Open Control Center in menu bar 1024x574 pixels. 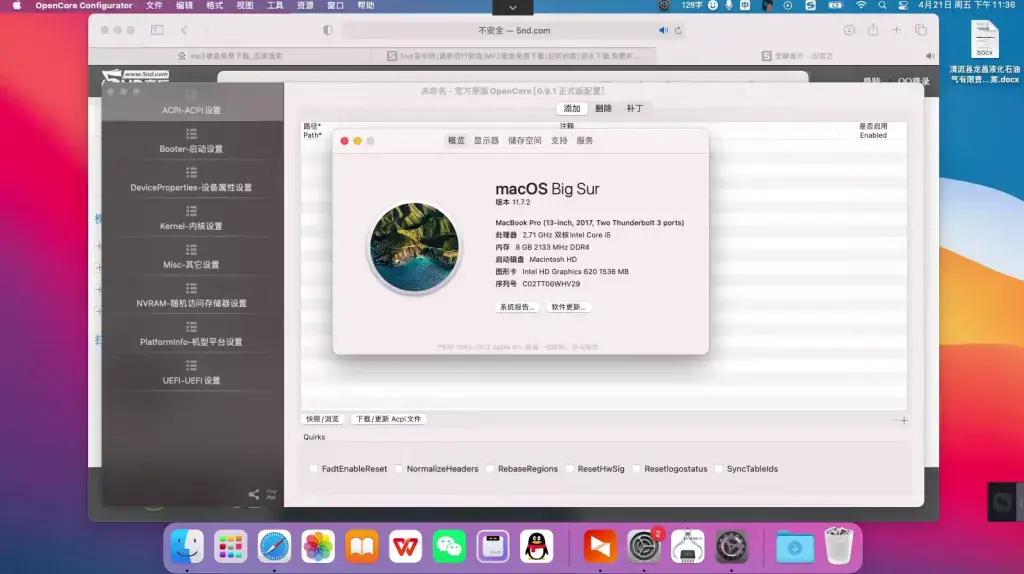903,5
